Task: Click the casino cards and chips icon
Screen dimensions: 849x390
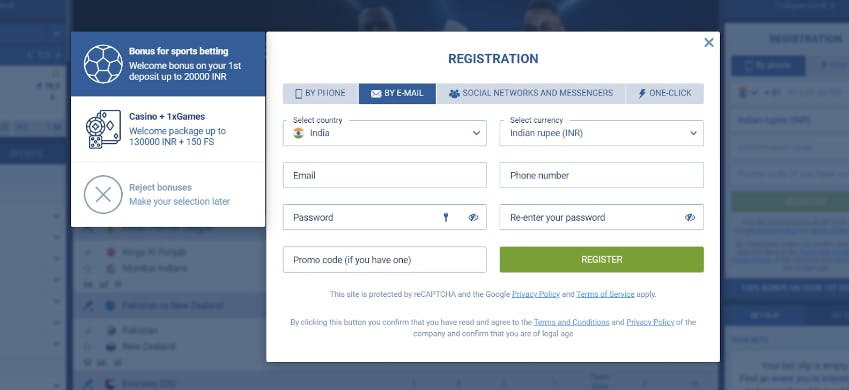Action: (103, 129)
